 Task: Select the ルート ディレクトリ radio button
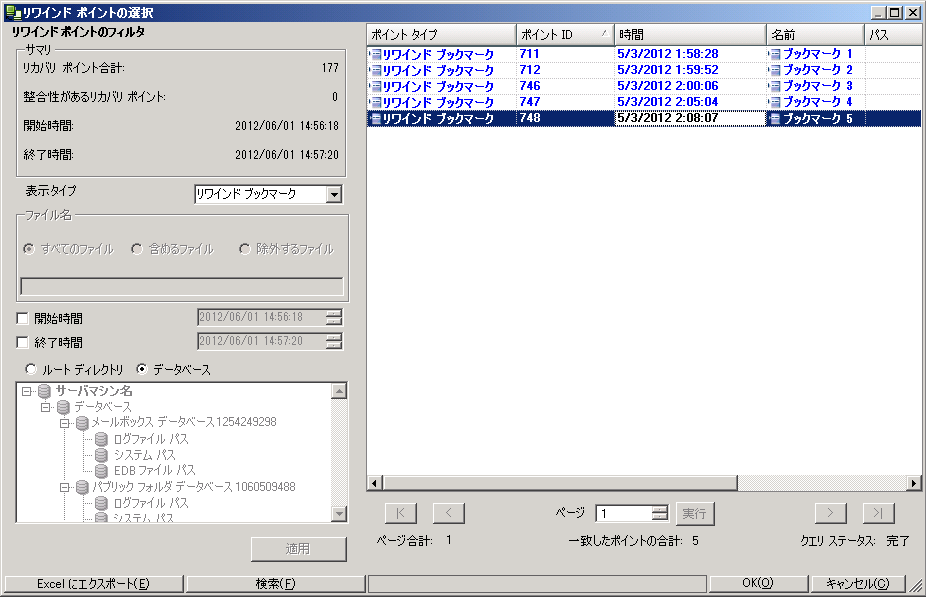31,369
